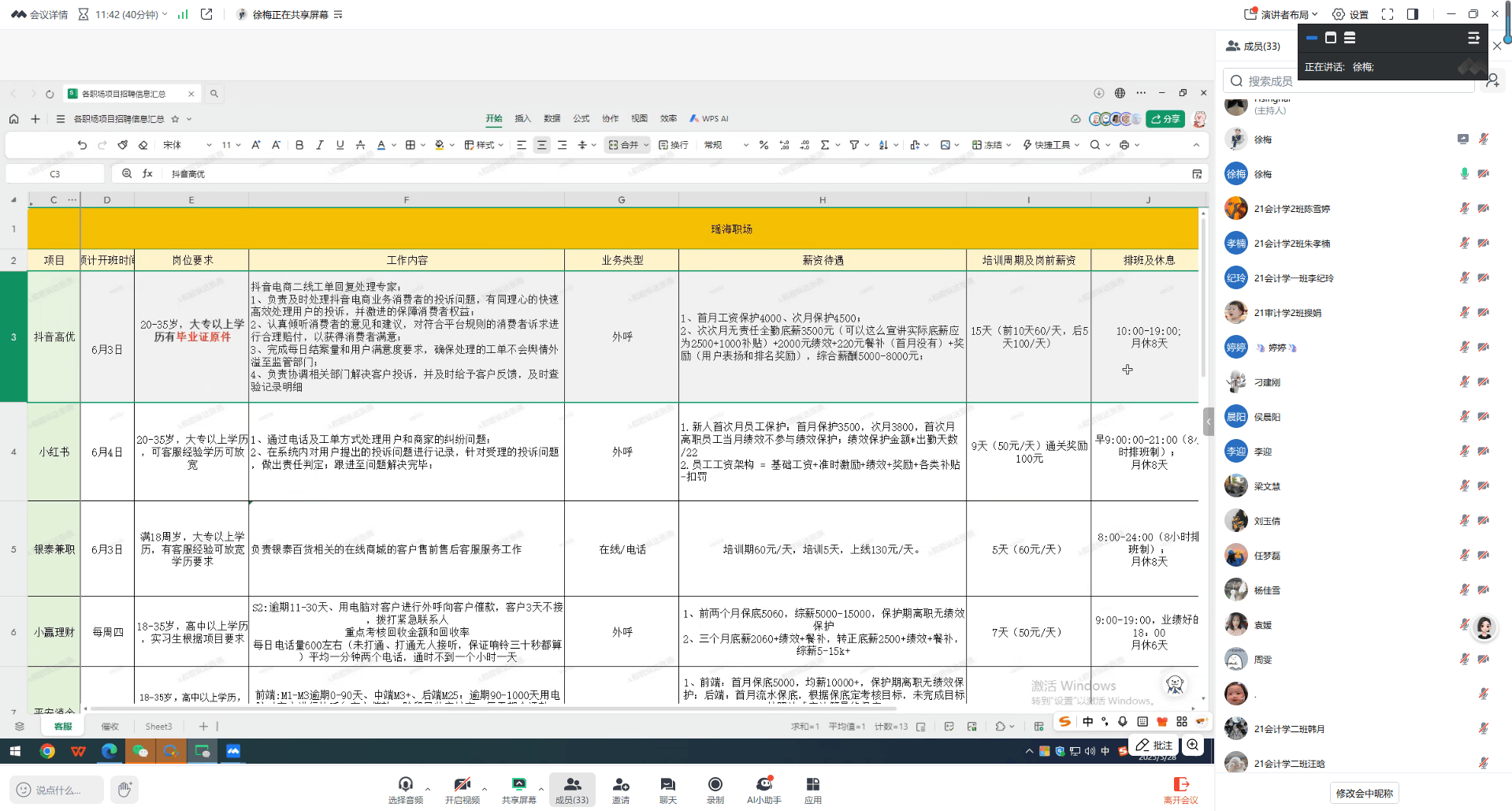
Task: Apply the red font color A
Action: point(381,145)
